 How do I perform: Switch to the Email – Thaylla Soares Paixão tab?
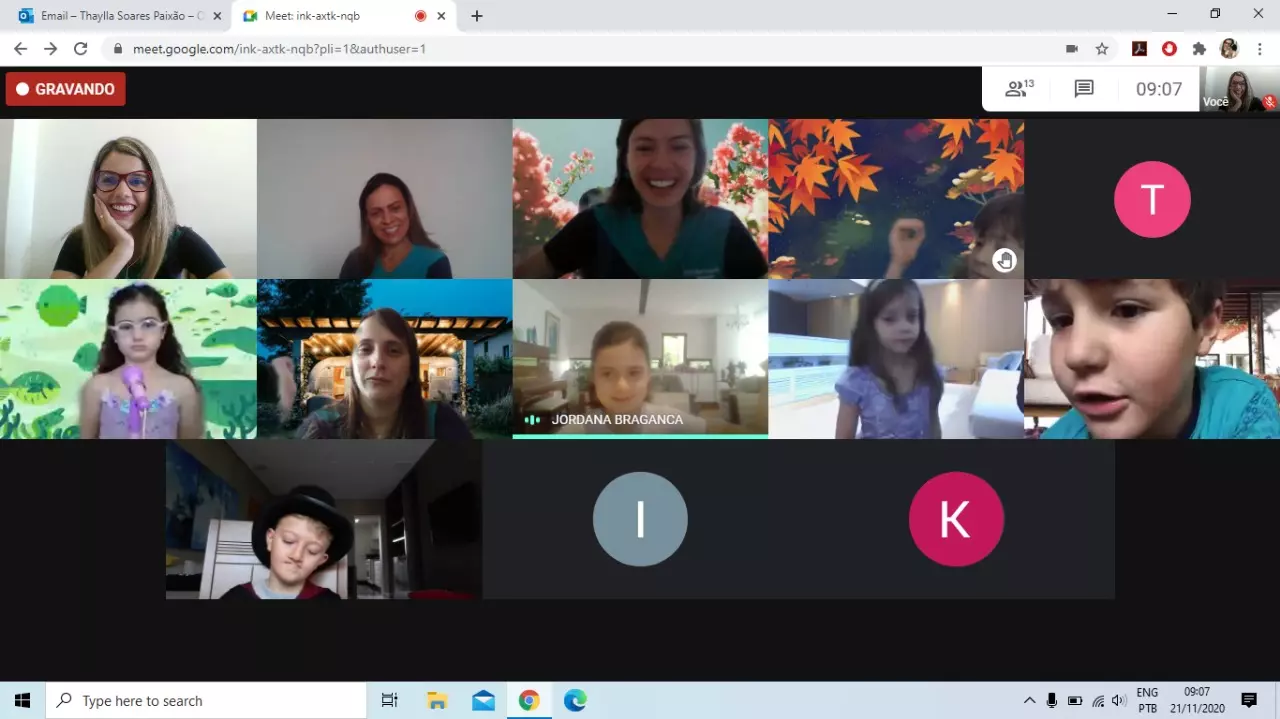click(115, 16)
